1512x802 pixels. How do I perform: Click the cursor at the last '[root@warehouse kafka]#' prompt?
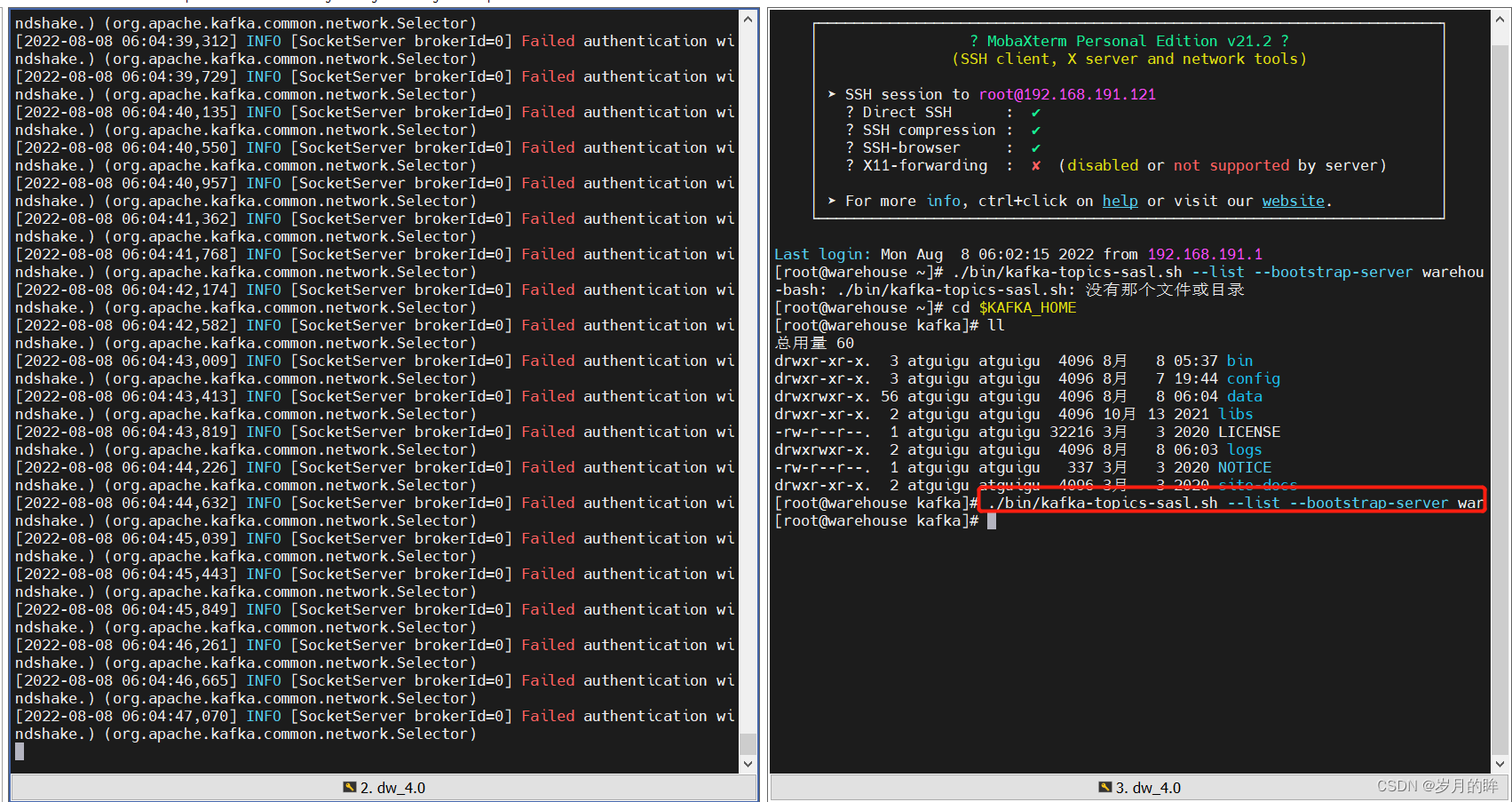click(992, 521)
